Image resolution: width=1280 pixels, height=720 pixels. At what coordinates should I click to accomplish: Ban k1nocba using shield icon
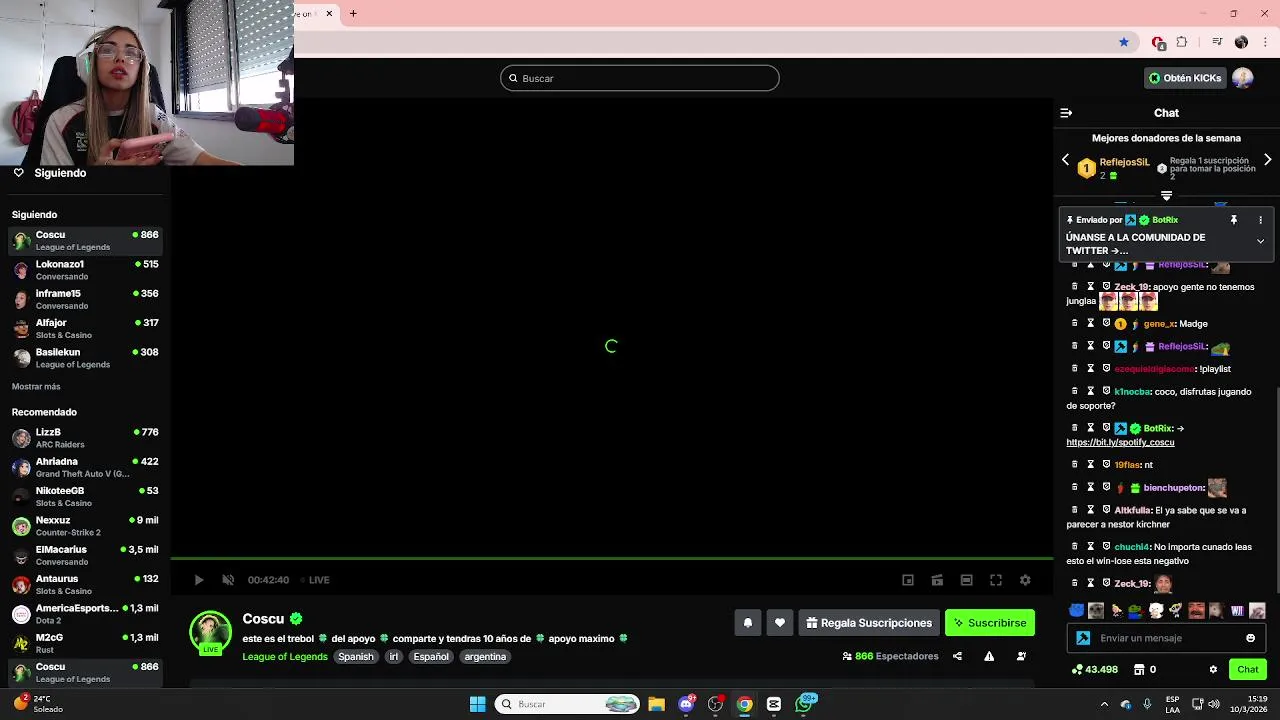[1106, 391]
